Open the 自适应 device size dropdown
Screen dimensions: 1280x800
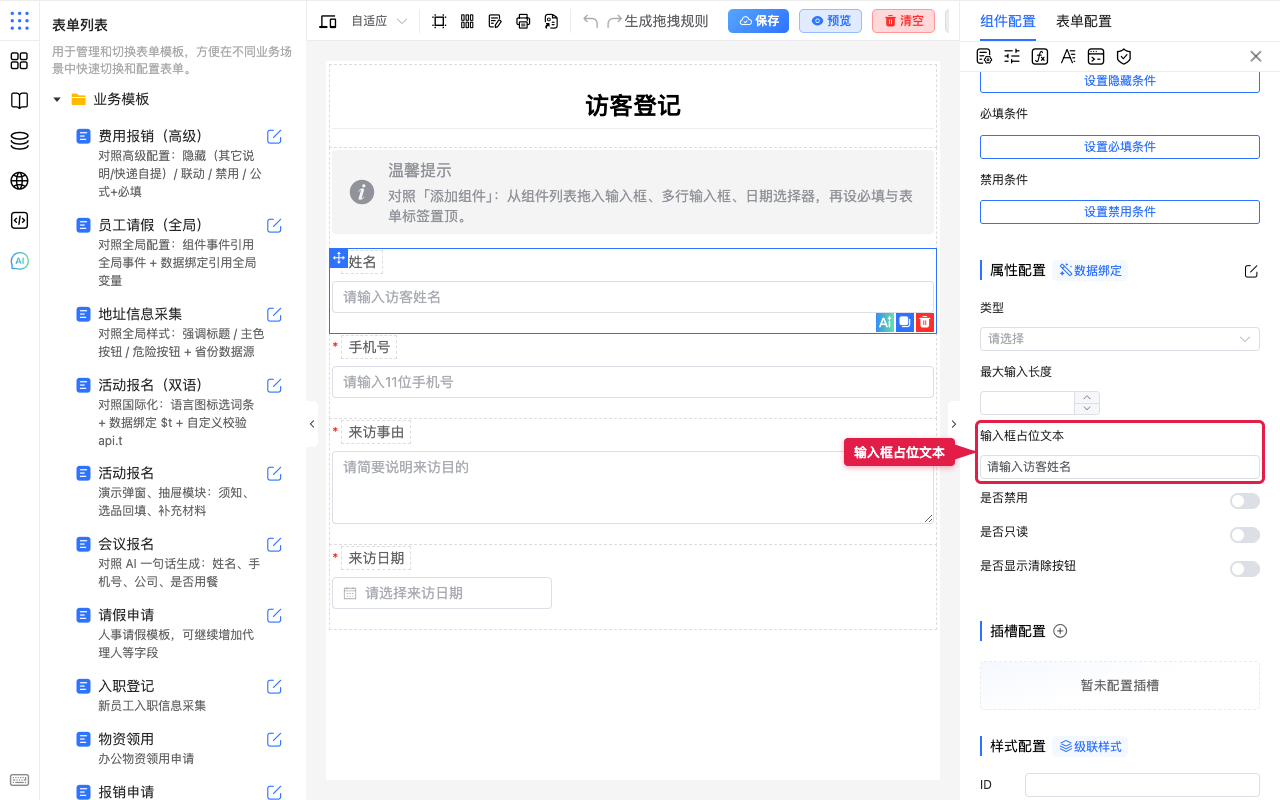pyautogui.click(x=378, y=21)
